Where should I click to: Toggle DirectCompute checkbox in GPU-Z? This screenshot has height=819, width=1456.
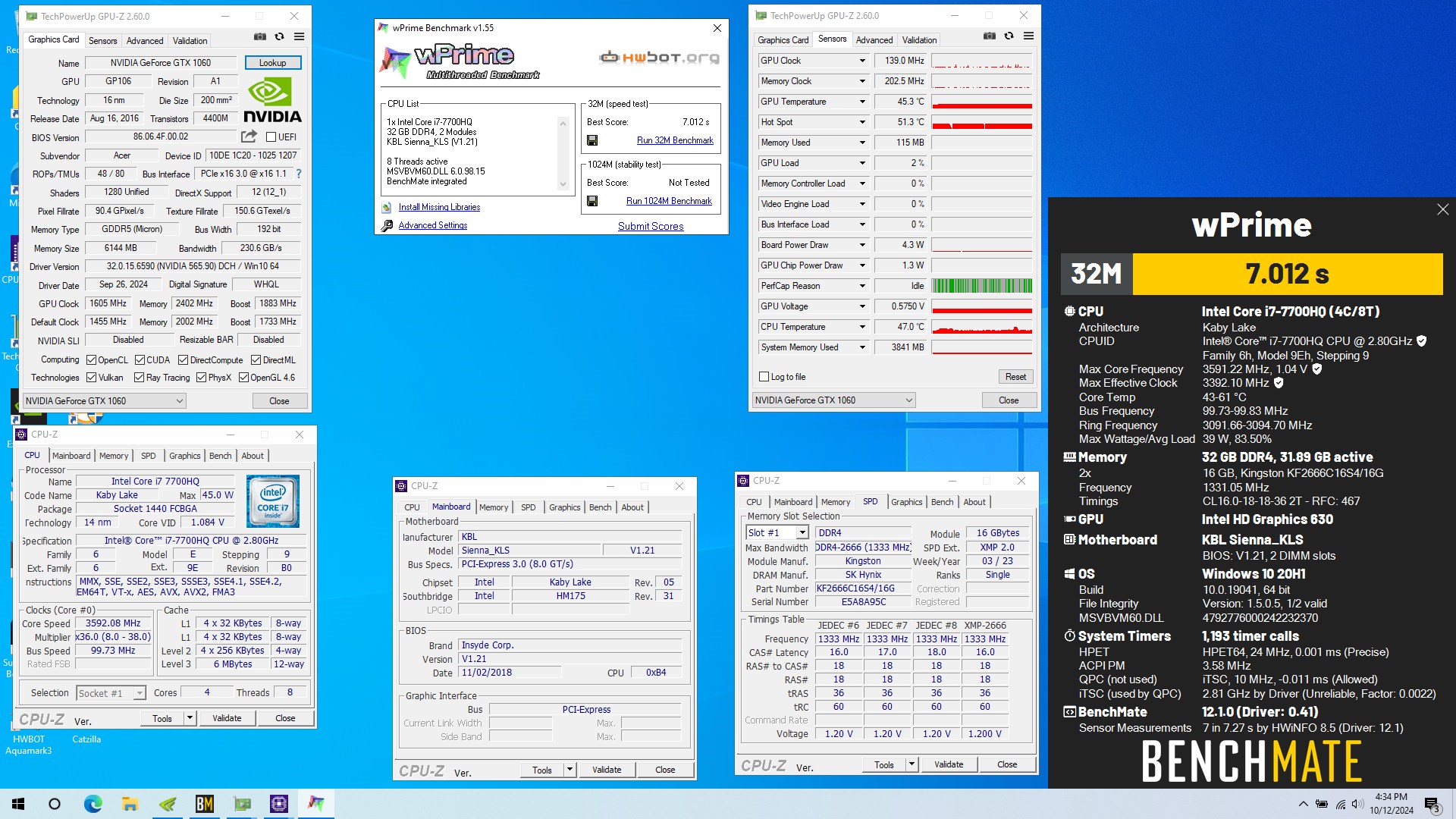[x=183, y=360]
